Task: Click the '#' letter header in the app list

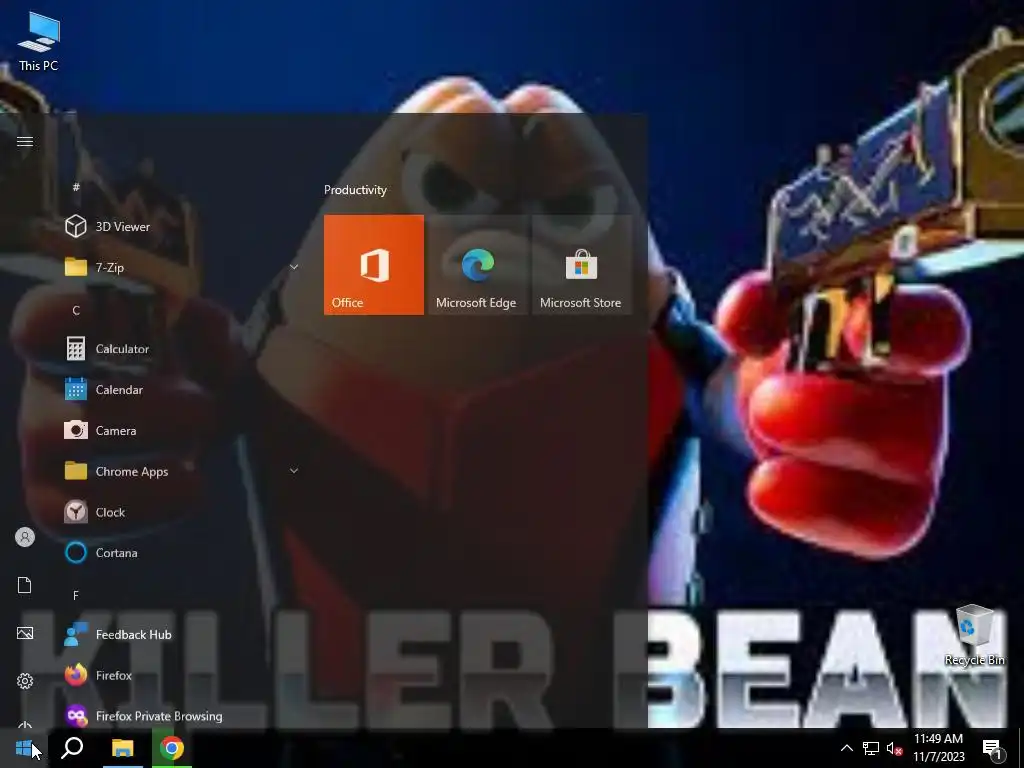Action: [x=76, y=187]
